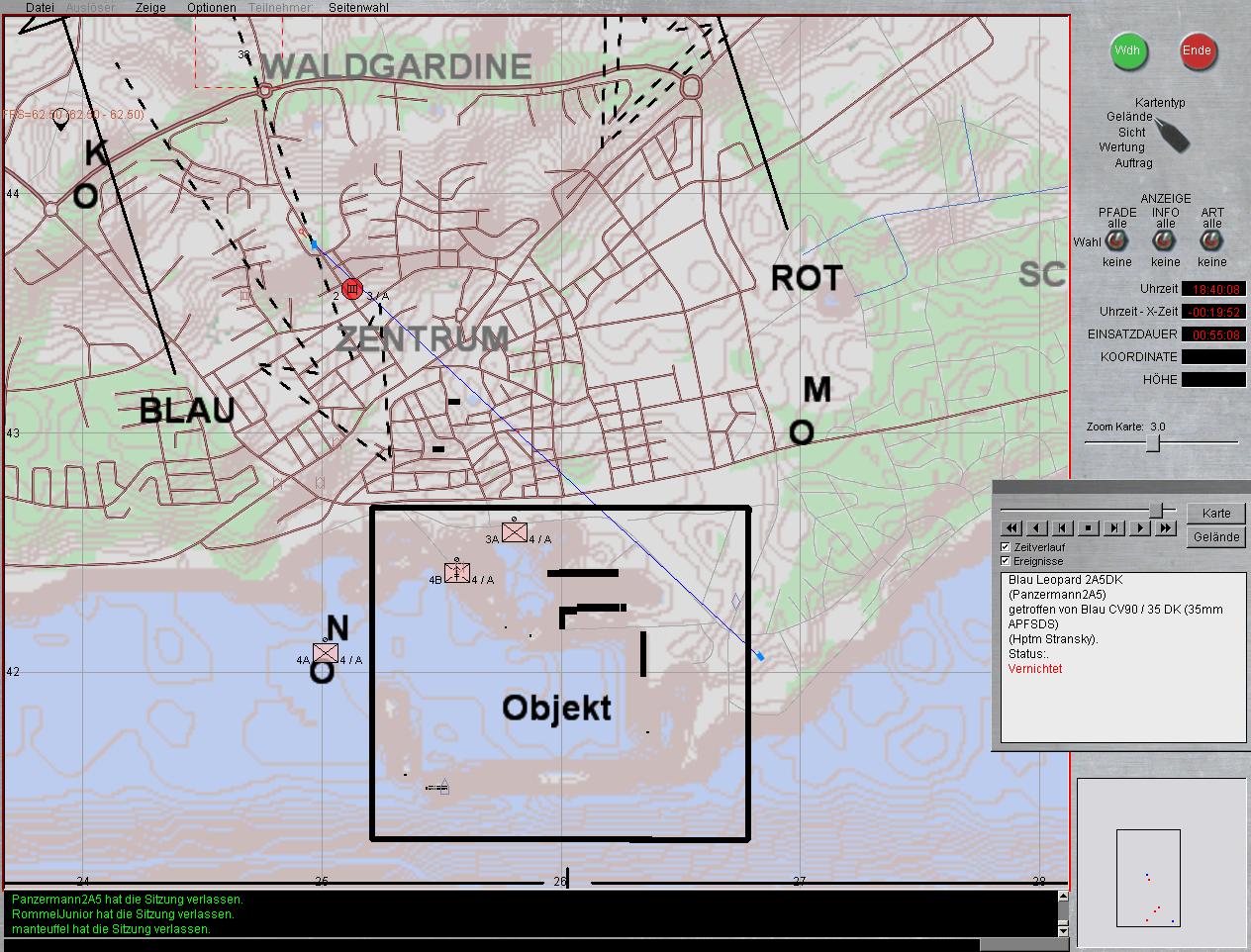Viewport: 1251px width, 952px height.
Task: Flip the PFADE display toggle switch
Action: (x=1116, y=241)
